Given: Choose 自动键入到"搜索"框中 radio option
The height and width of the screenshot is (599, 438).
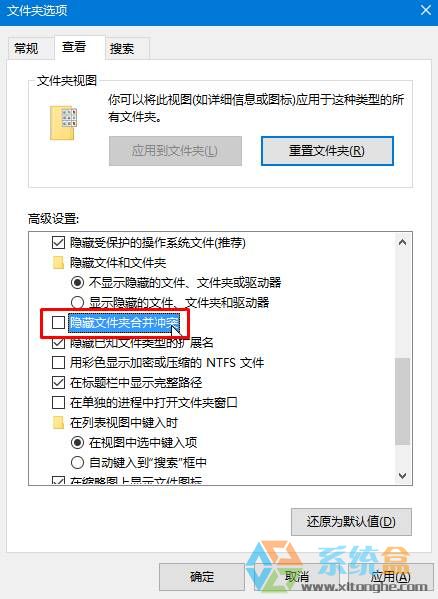Looking at the screenshot, I should [x=77, y=463].
